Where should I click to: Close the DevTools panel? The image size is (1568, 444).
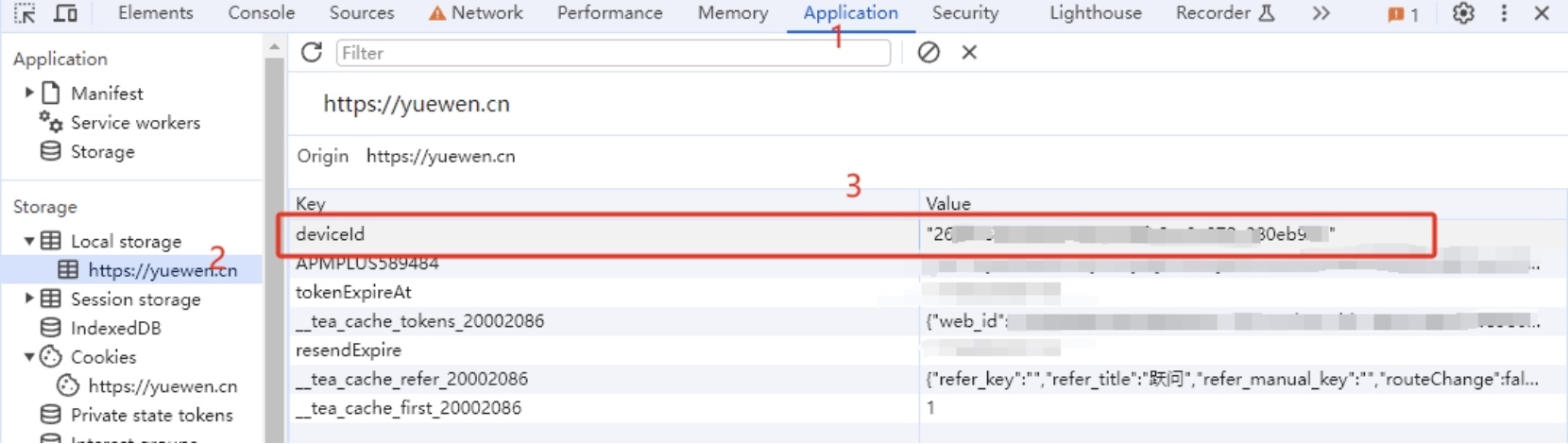click(1542, 13)
